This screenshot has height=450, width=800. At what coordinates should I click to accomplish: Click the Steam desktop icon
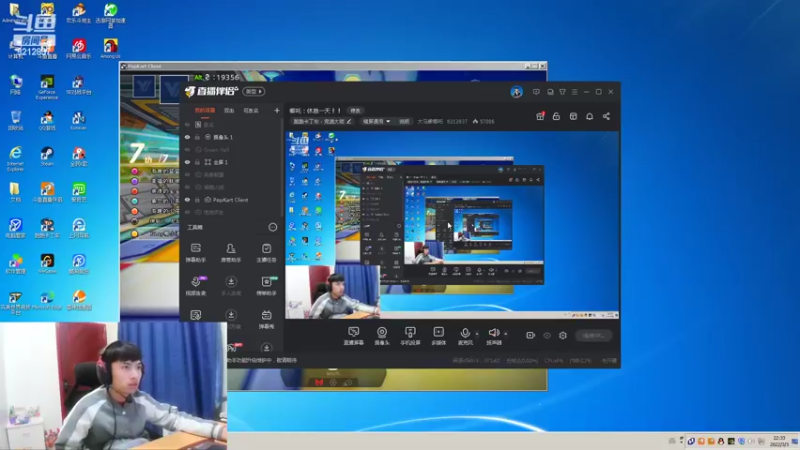click(x=47, y=157)
